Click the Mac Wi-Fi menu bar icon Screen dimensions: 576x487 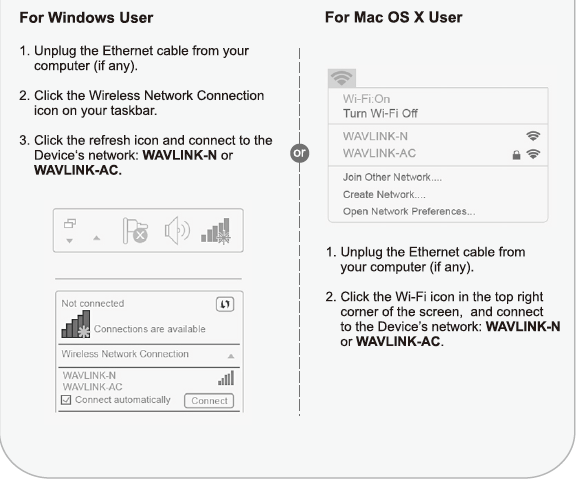pos(342,78)
